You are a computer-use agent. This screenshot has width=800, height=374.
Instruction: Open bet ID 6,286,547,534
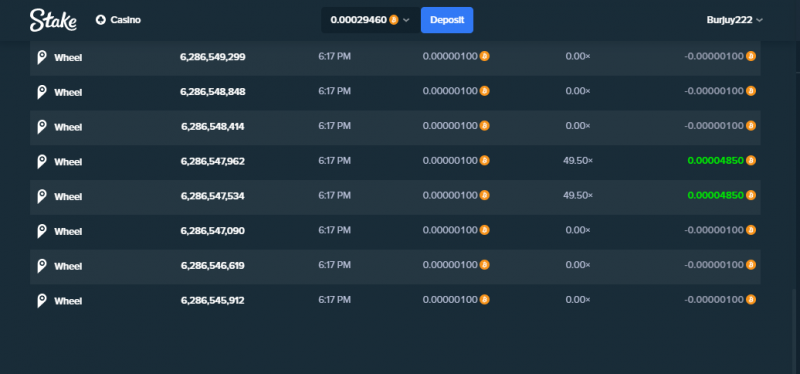[x=213, y=196]
